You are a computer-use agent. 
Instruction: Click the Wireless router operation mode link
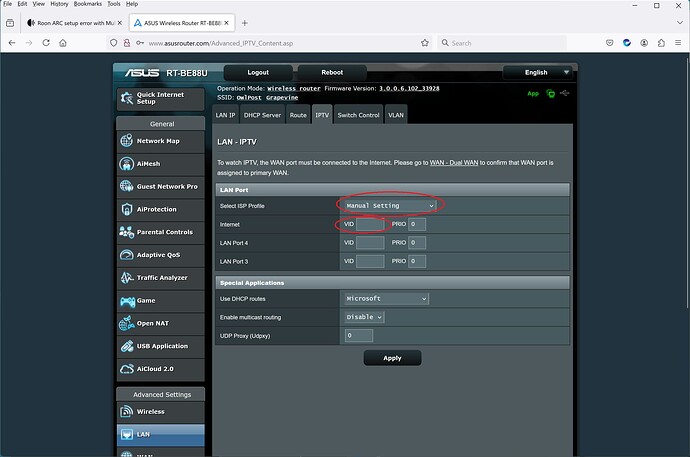(294, 88)
